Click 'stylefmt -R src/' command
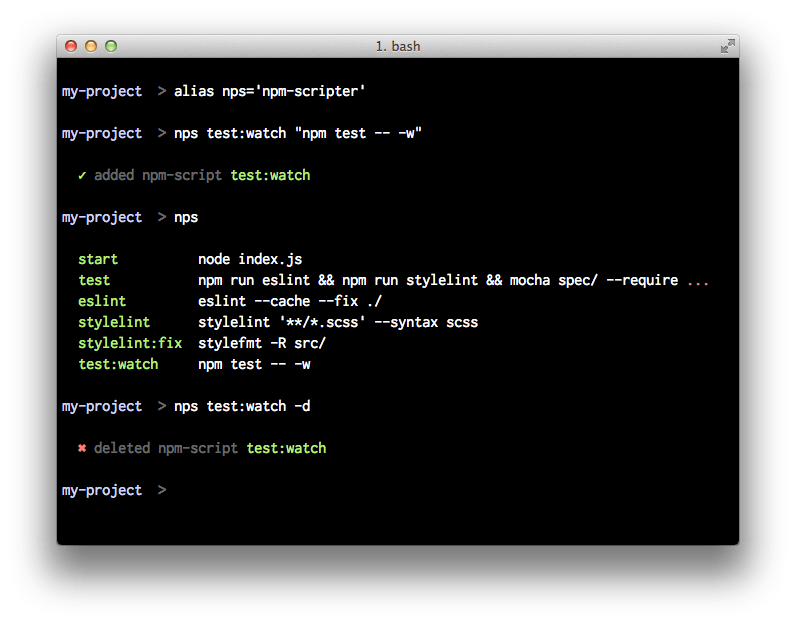Image resolution: width=796 pixels, height=624 pixels. pos(262,343)
